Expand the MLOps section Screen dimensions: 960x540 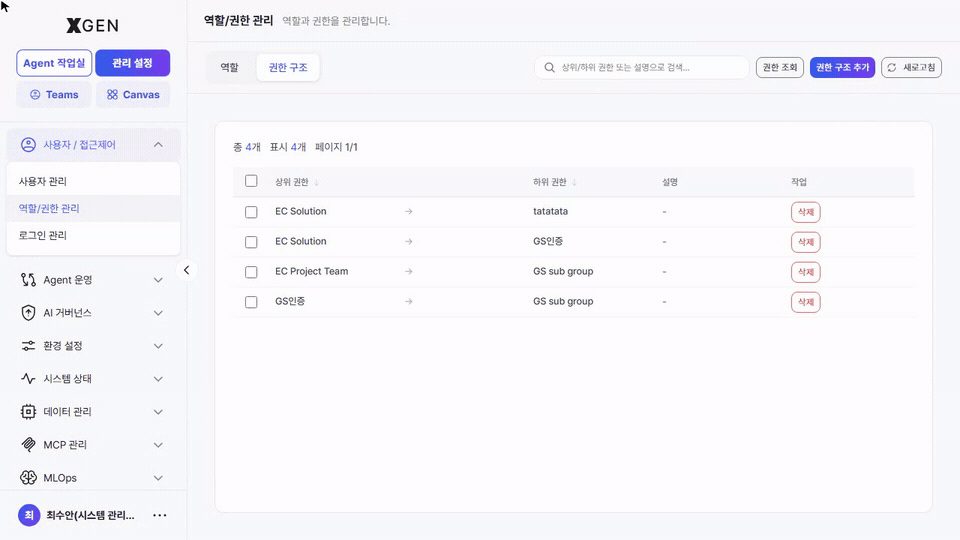(x=158, y=478)
